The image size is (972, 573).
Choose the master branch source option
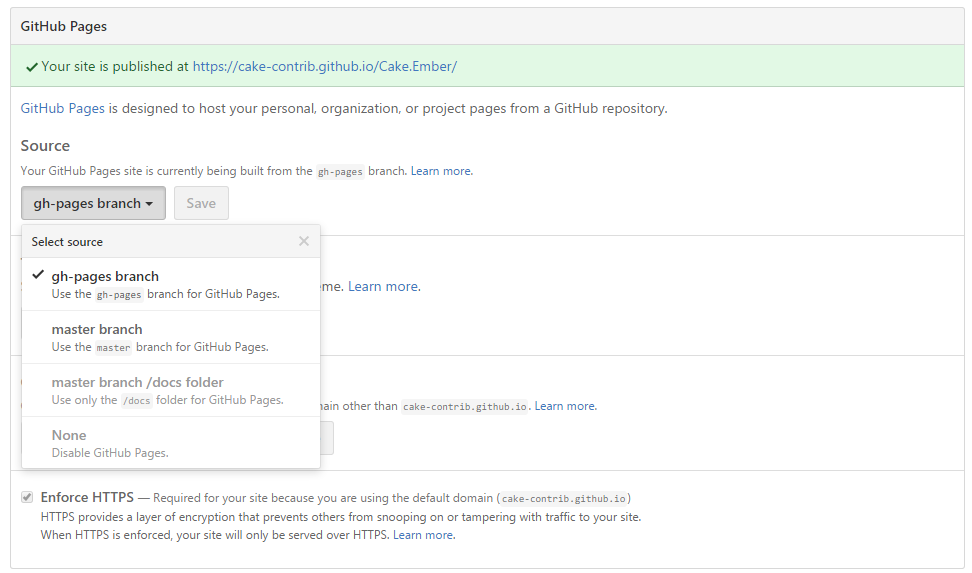[171, 337]
